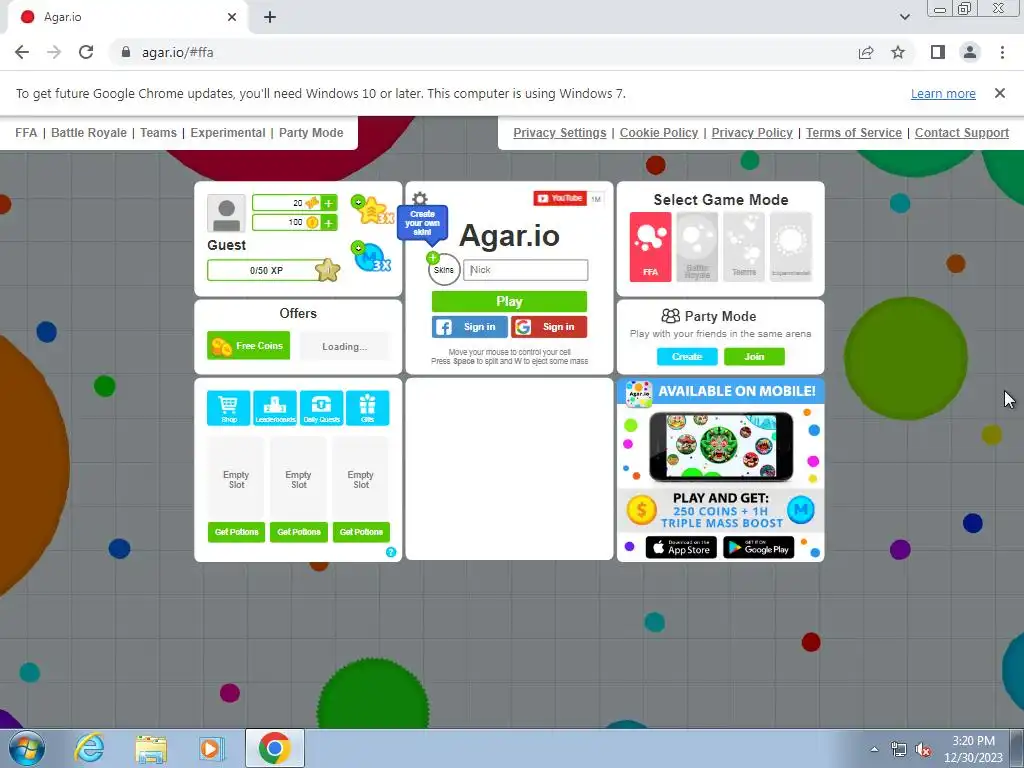
Task: Show hidden system tray icons
Action: tap(874, 749)
